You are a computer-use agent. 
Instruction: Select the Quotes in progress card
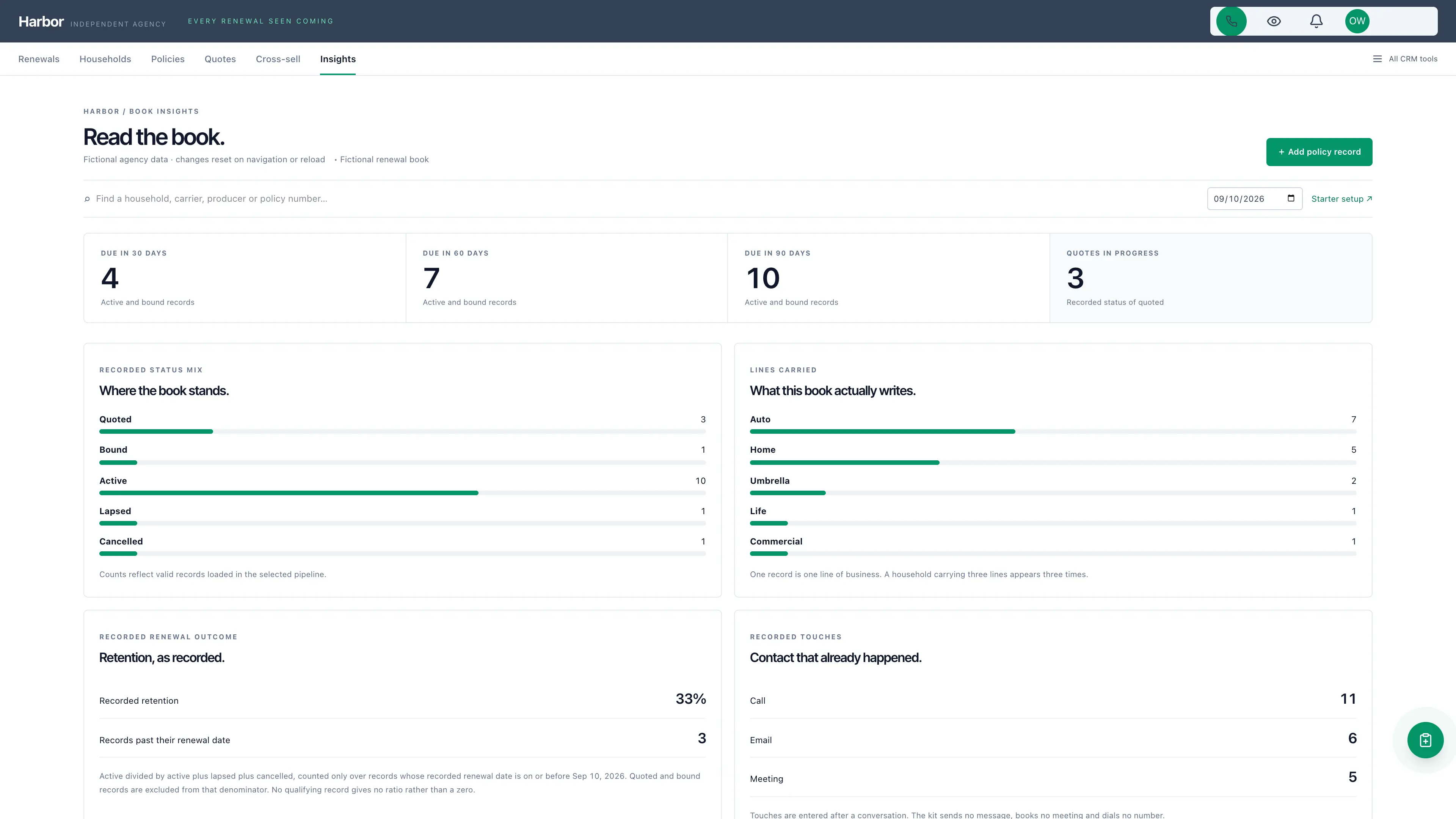click(1211, 278)
